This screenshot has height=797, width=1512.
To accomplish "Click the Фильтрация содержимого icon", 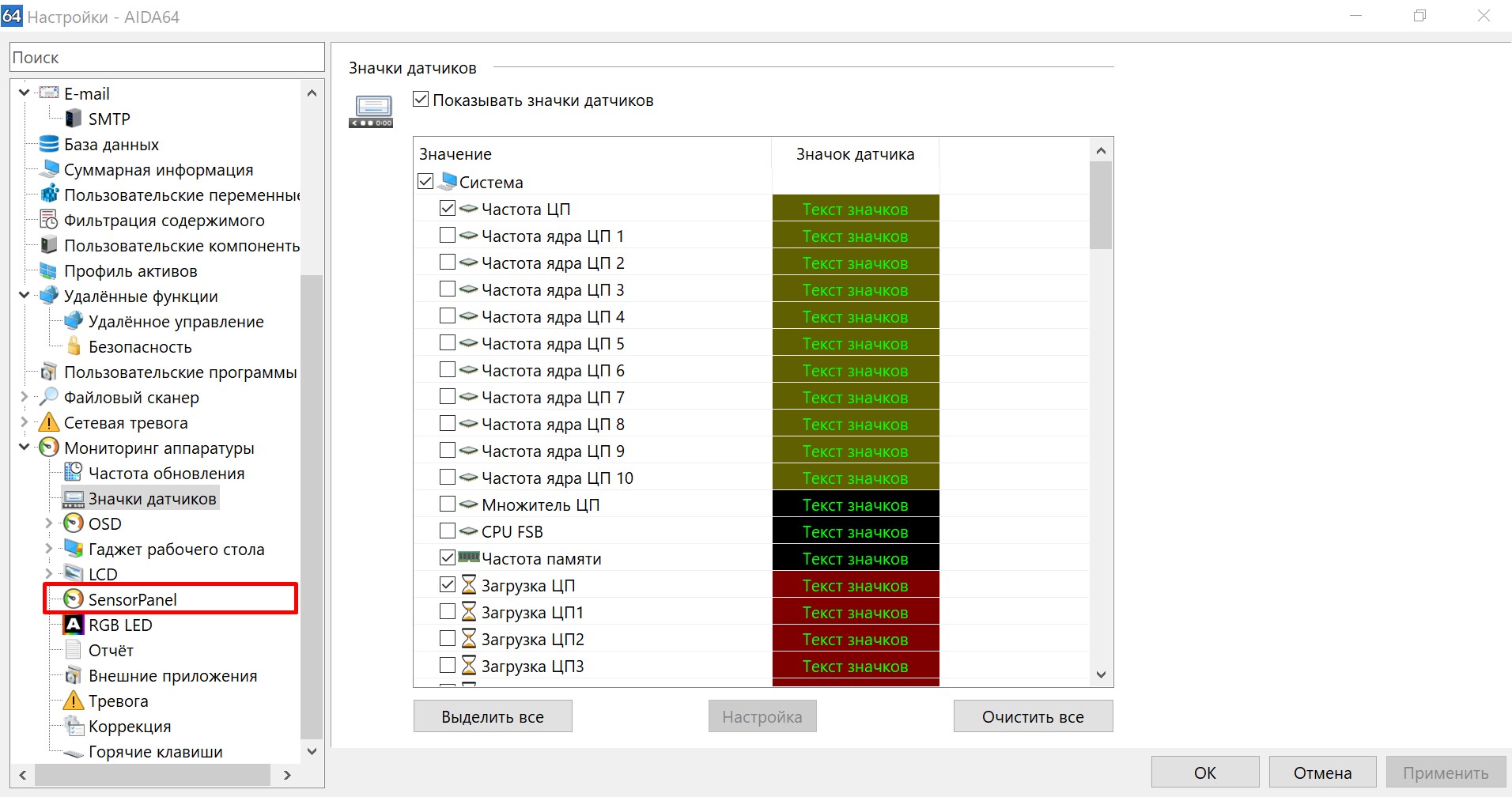I will tap(49, 220).
